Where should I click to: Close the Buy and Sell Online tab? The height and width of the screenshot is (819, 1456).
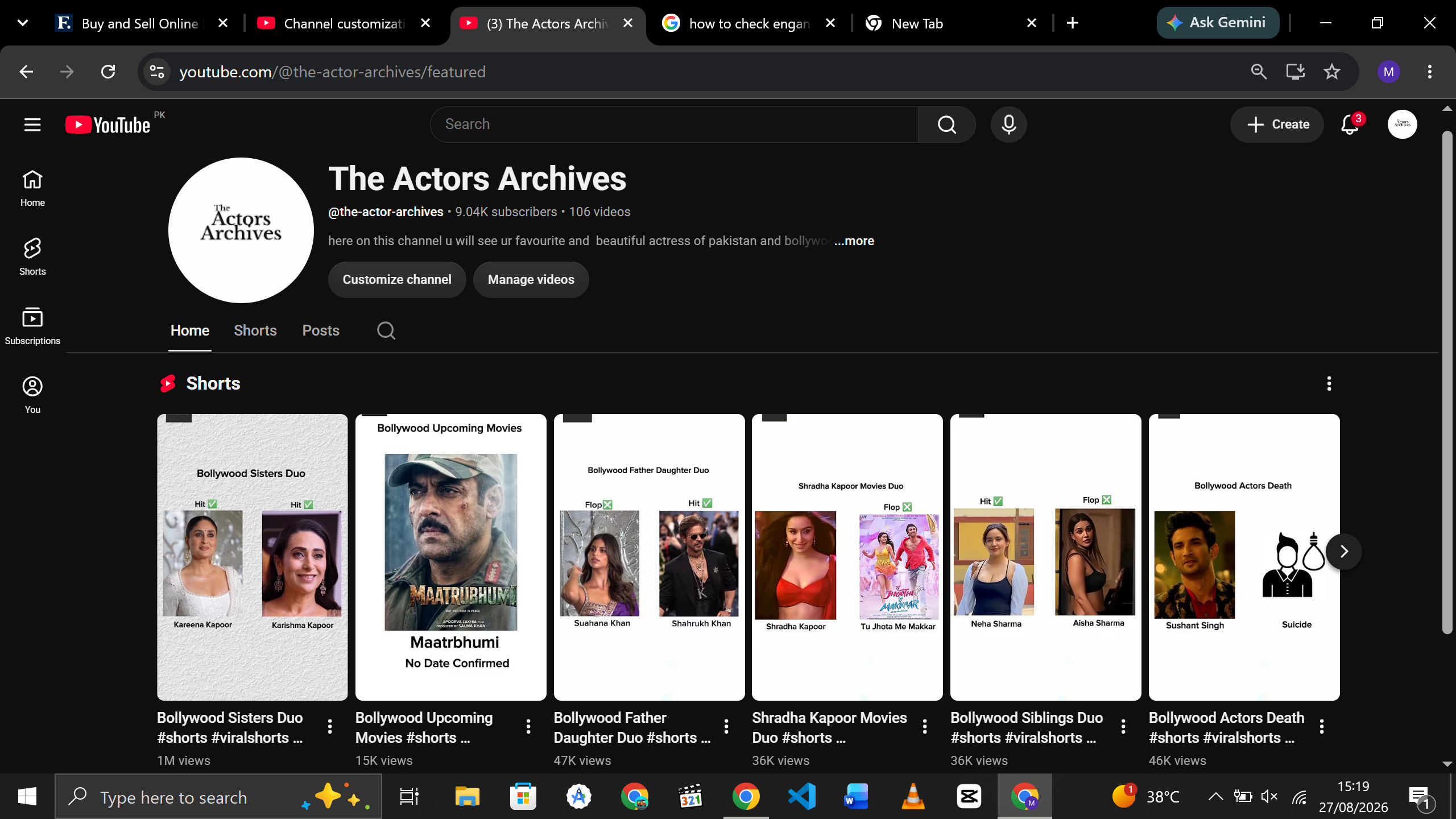pyautogui.click(x=223, y=23)
